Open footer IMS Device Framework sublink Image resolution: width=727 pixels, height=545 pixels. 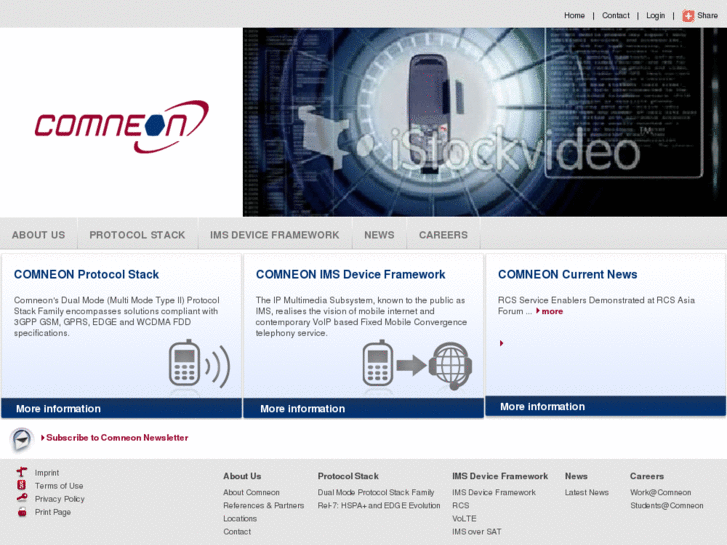click(494, 492)
